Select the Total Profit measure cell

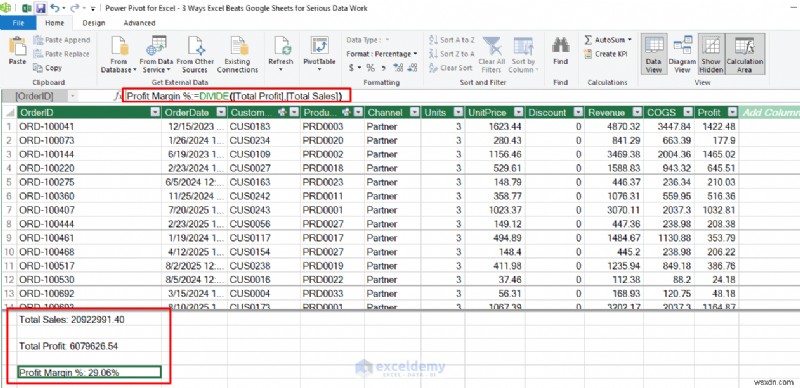click(x=89, y=346)
